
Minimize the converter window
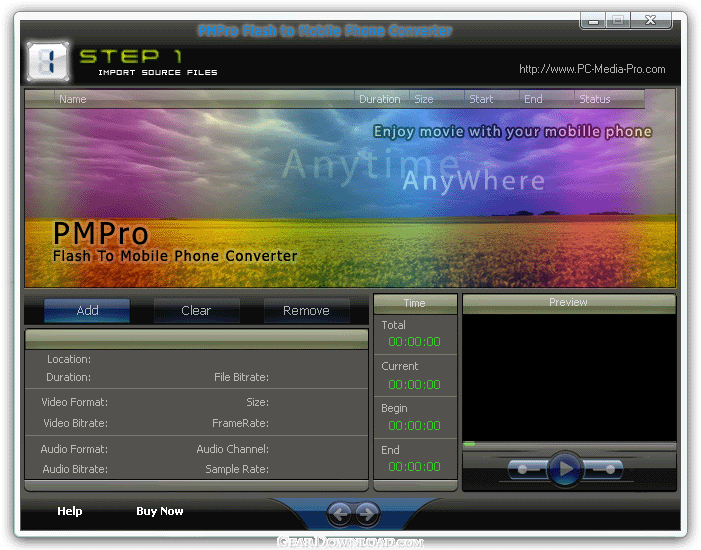pyautogui.click(x=593, y=20)
